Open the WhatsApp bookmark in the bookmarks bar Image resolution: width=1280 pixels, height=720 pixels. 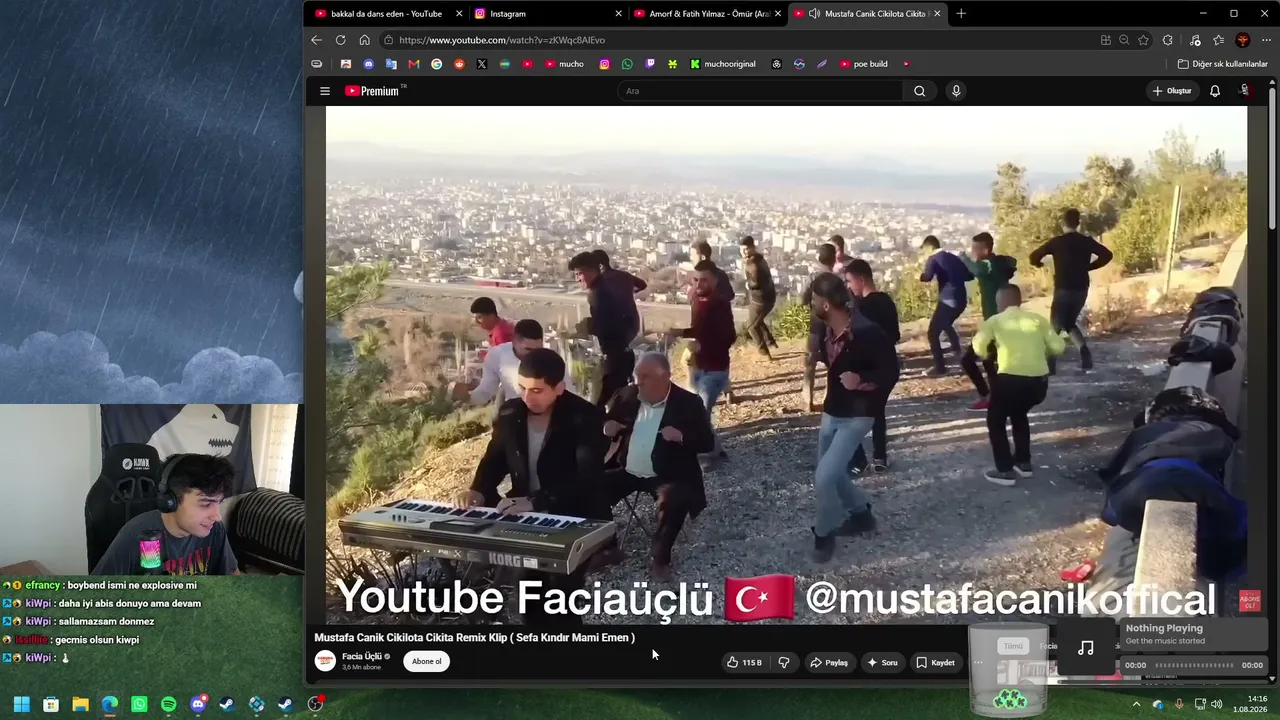pyautogui.click(x=627, y=64)
